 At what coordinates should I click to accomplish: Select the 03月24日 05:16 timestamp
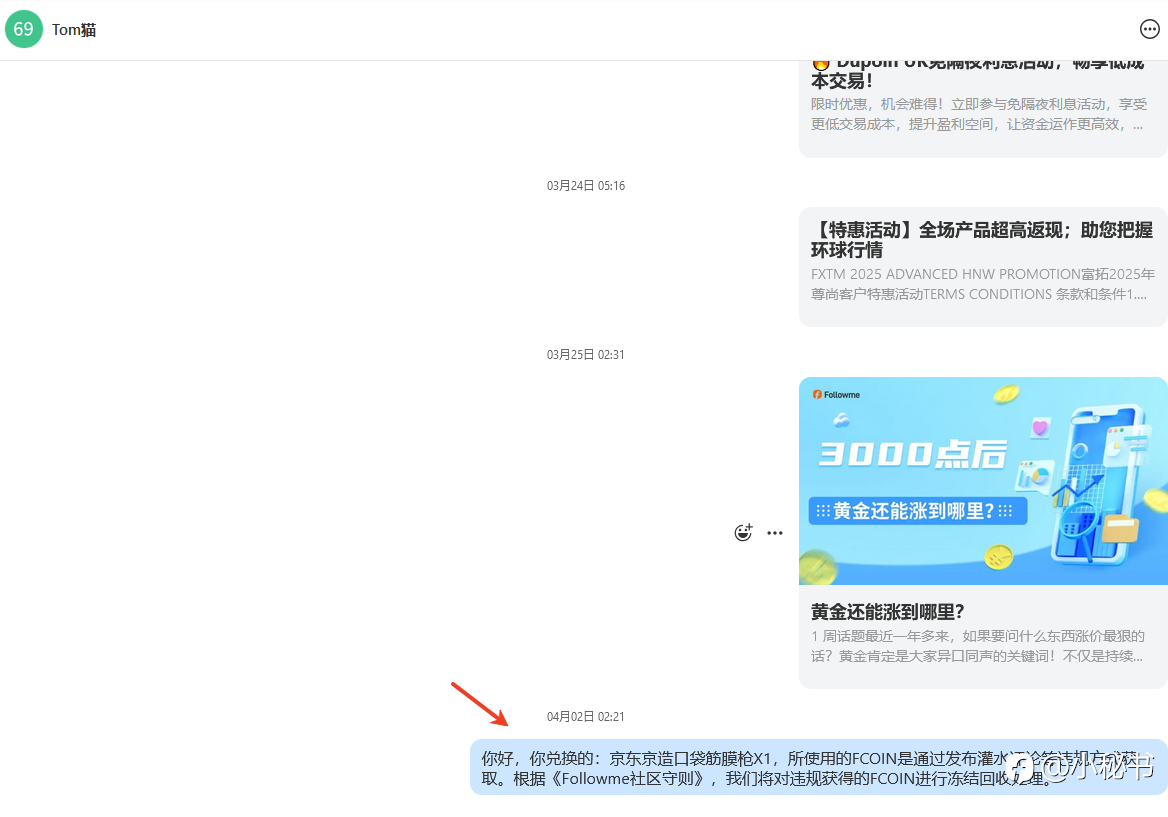click(585, 185)
